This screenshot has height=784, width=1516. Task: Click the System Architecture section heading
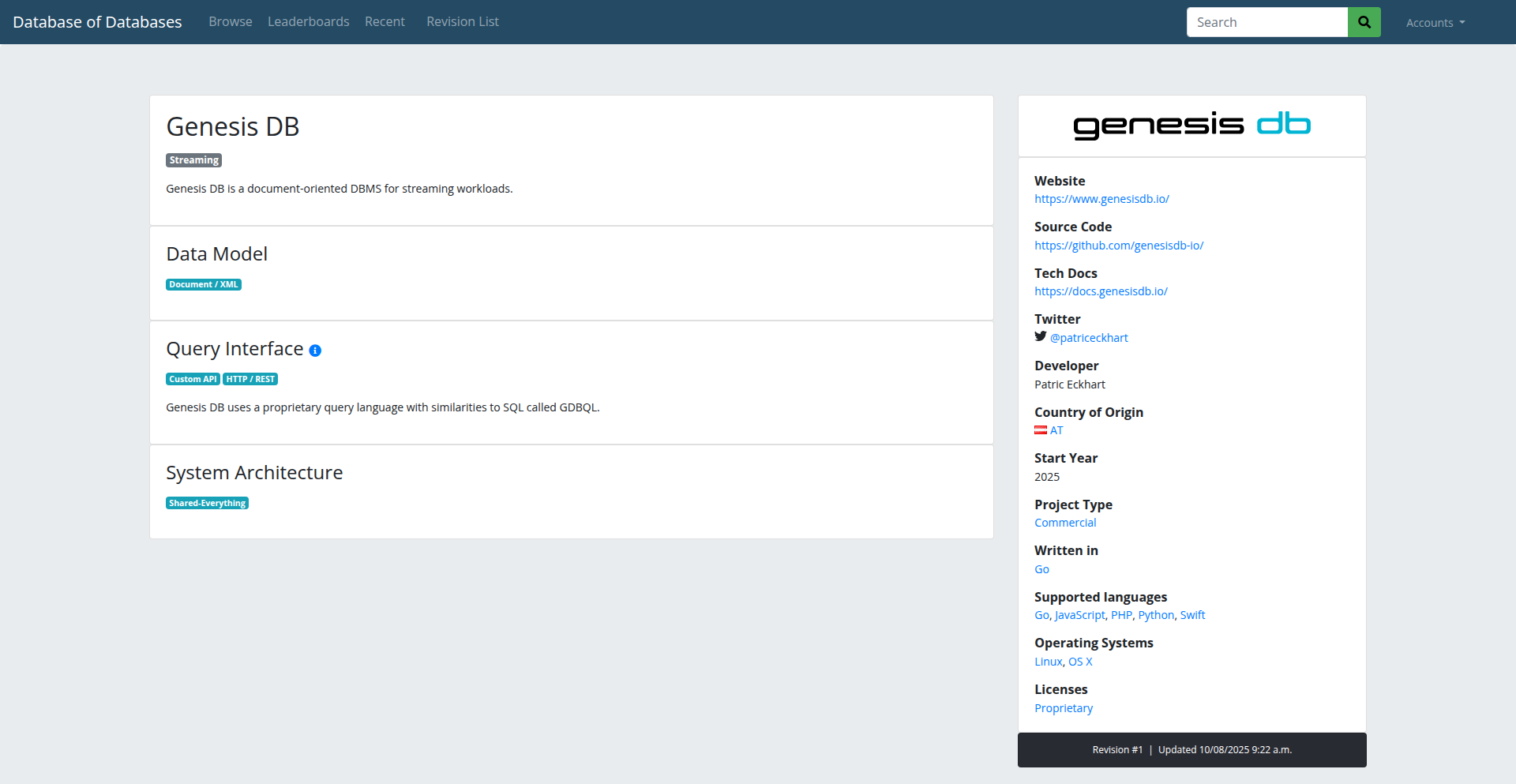point(254,473)
